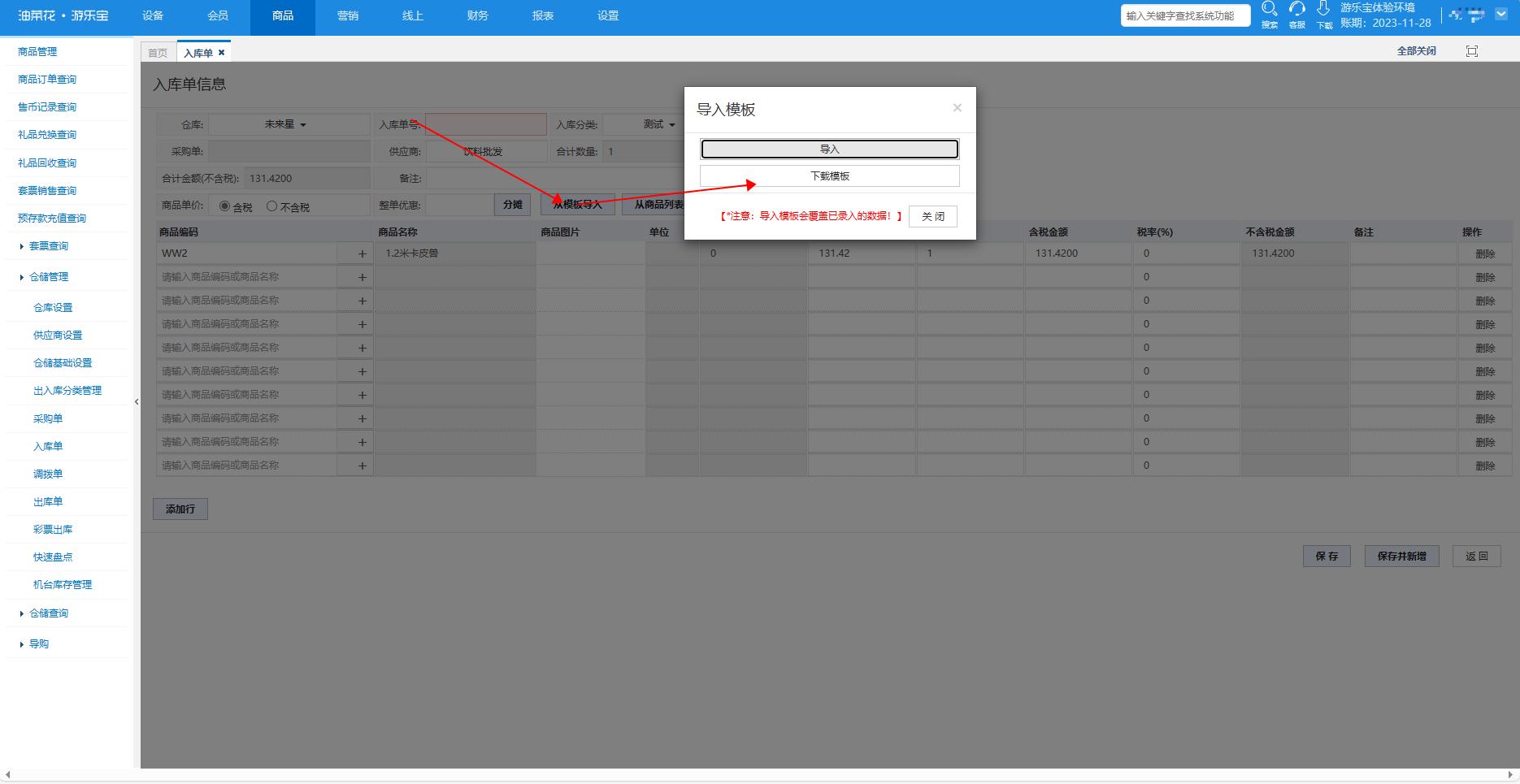
Task: Open the 会员 top menu
Action: click(218, 16)
